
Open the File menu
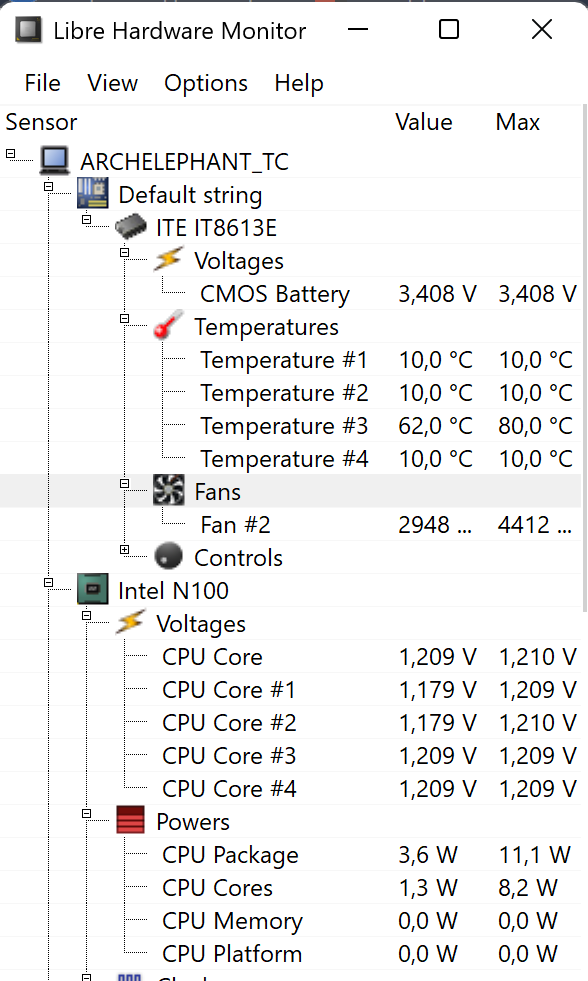[42, 83]
